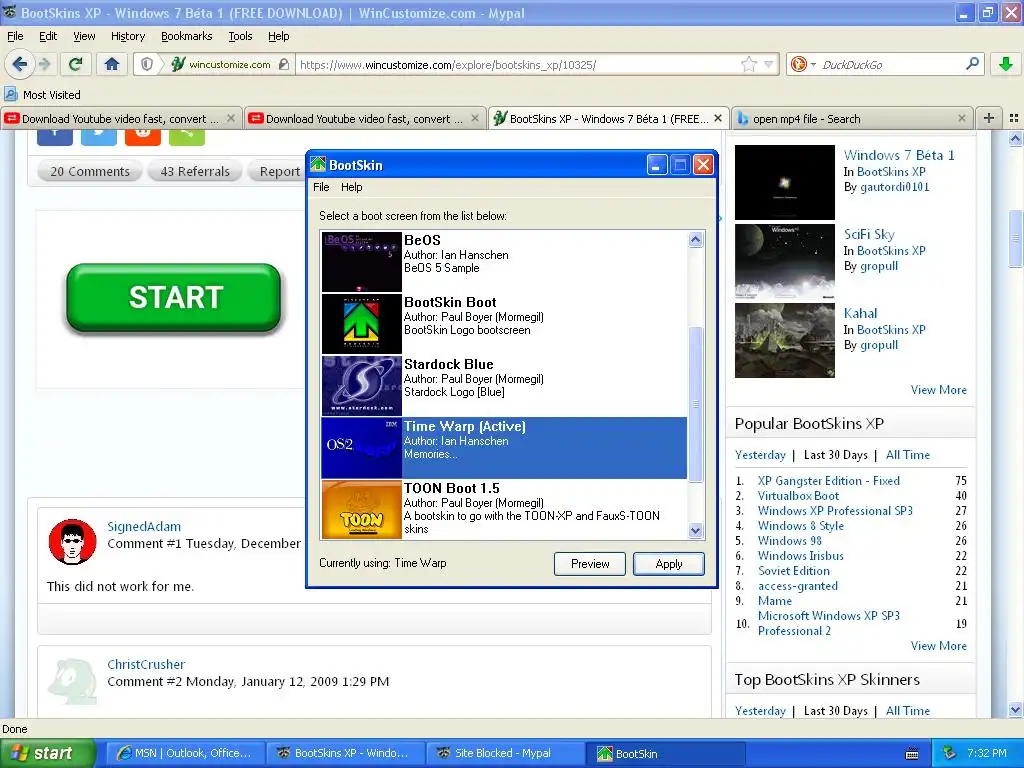Switch to the second Download Youtube video tab

[x=364, y=118]
